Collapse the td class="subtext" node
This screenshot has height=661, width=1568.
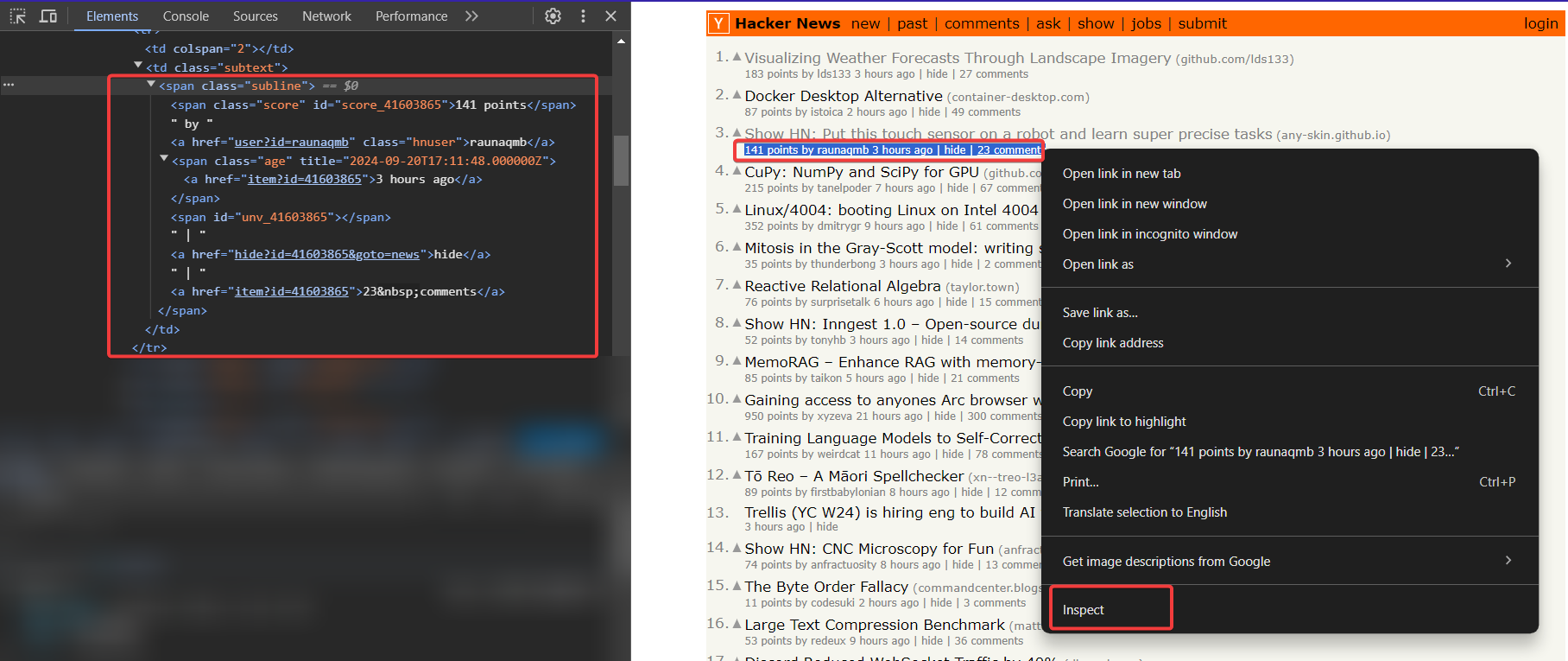(x=138, y=66)
